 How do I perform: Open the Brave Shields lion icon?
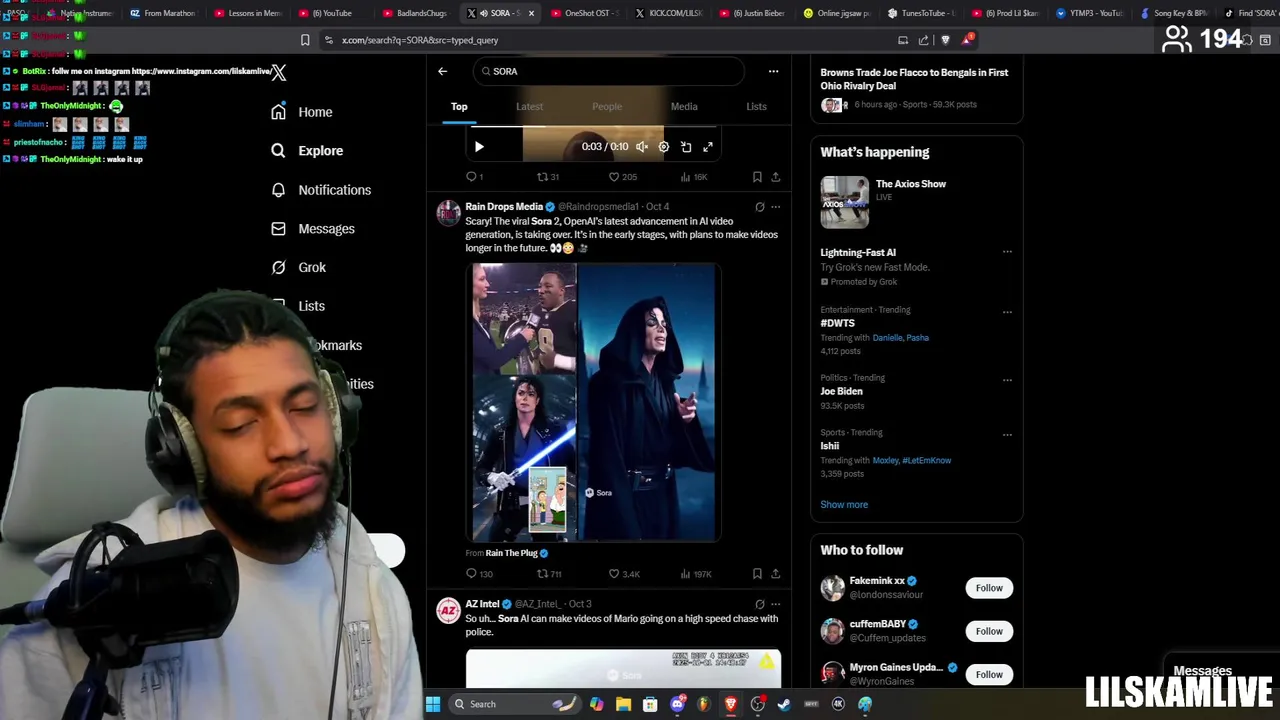(945, 40)
